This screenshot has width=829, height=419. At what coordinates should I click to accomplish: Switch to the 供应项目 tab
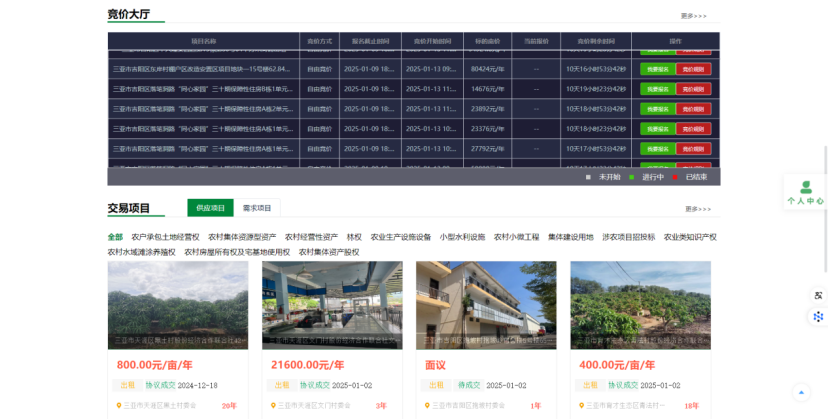coord(210,208)
